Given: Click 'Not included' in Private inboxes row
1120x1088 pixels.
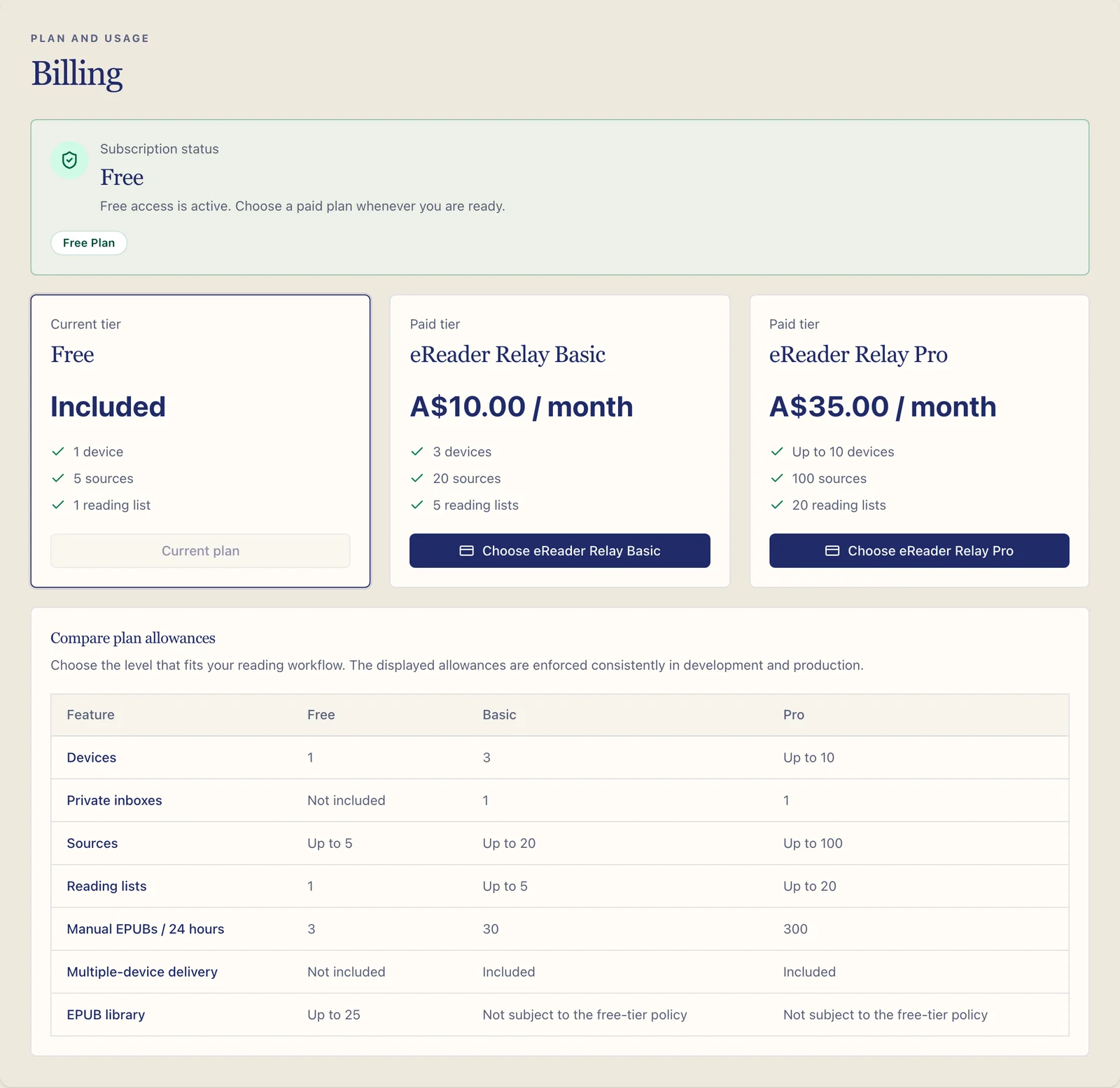Looking at the screenshot, I should click(346, 800).
